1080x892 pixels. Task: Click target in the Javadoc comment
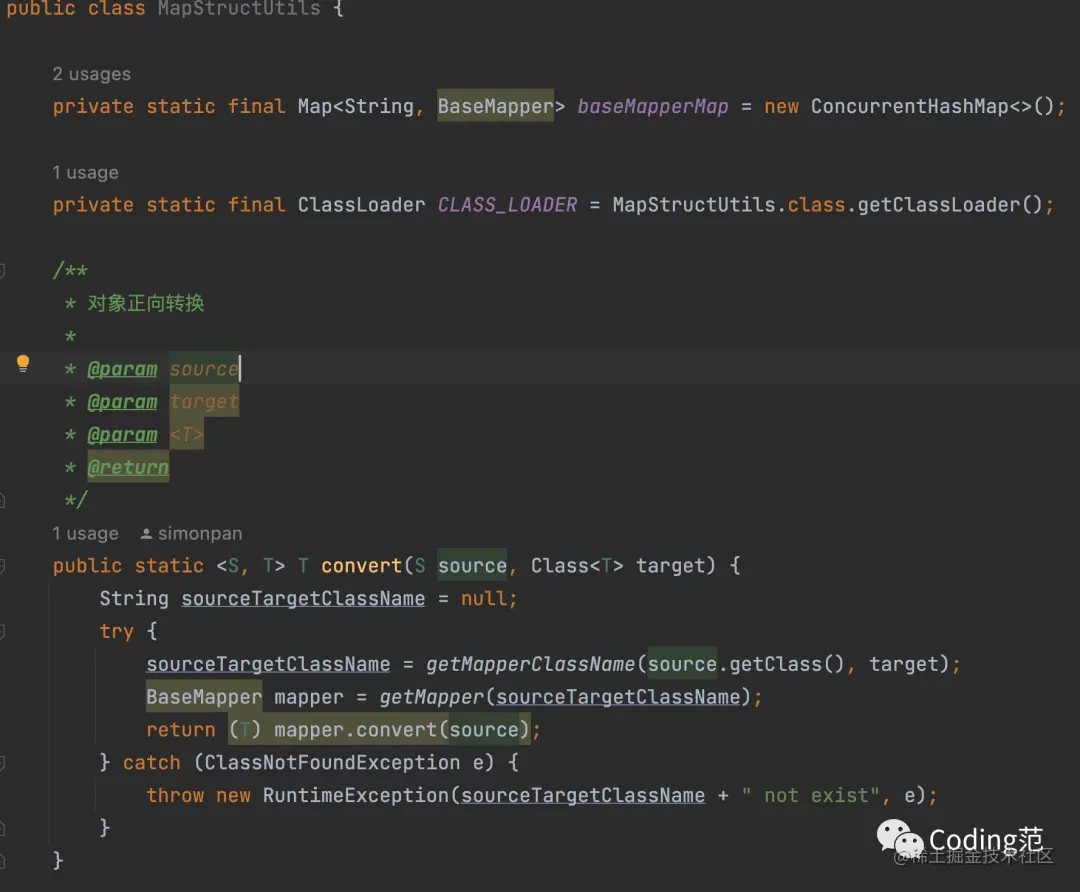click(204, 402)
